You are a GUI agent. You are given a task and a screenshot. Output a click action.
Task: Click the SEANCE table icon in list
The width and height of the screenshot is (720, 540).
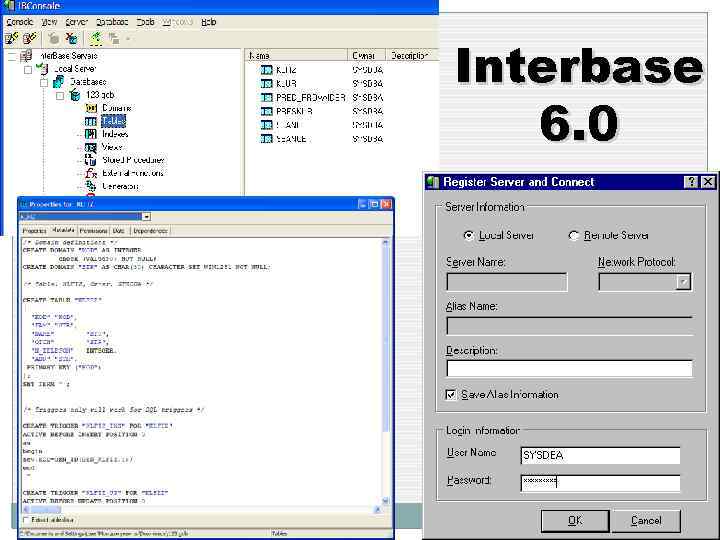[266, 139]
